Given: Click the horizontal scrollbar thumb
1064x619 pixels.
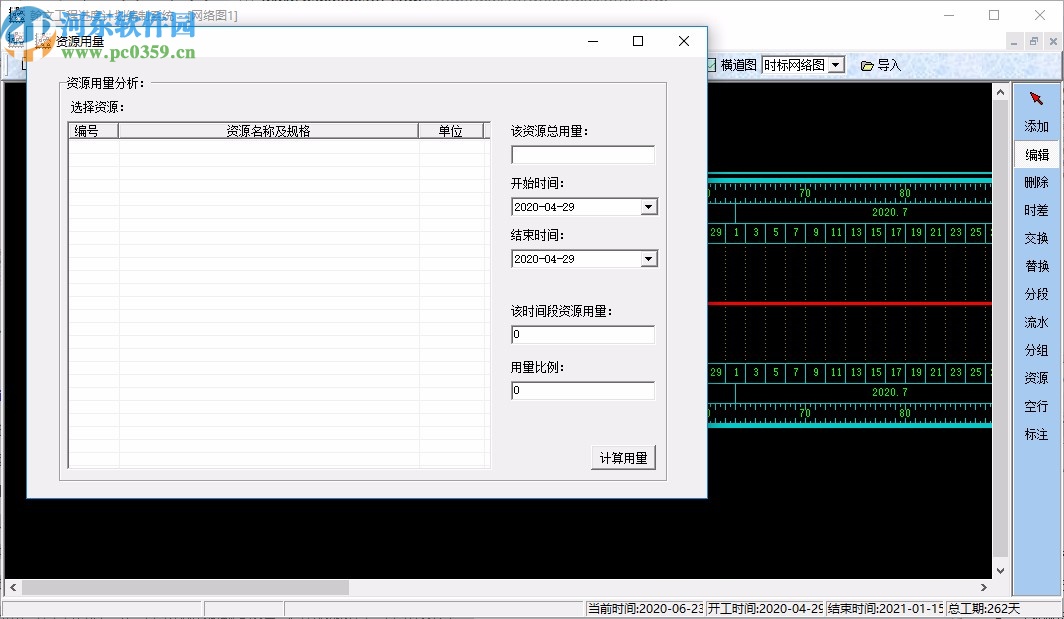Looking at the screenshot, I should (185, 588).
